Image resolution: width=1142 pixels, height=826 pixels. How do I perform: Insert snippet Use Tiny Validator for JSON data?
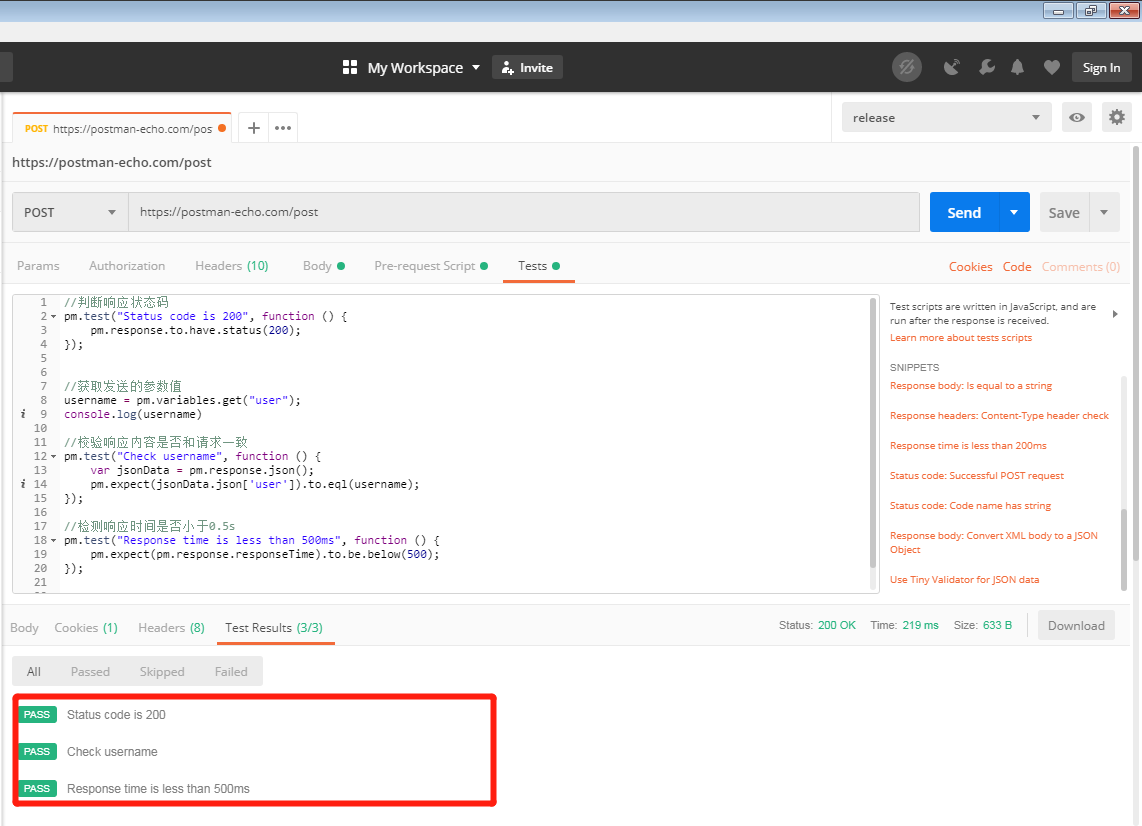(964, 579)
